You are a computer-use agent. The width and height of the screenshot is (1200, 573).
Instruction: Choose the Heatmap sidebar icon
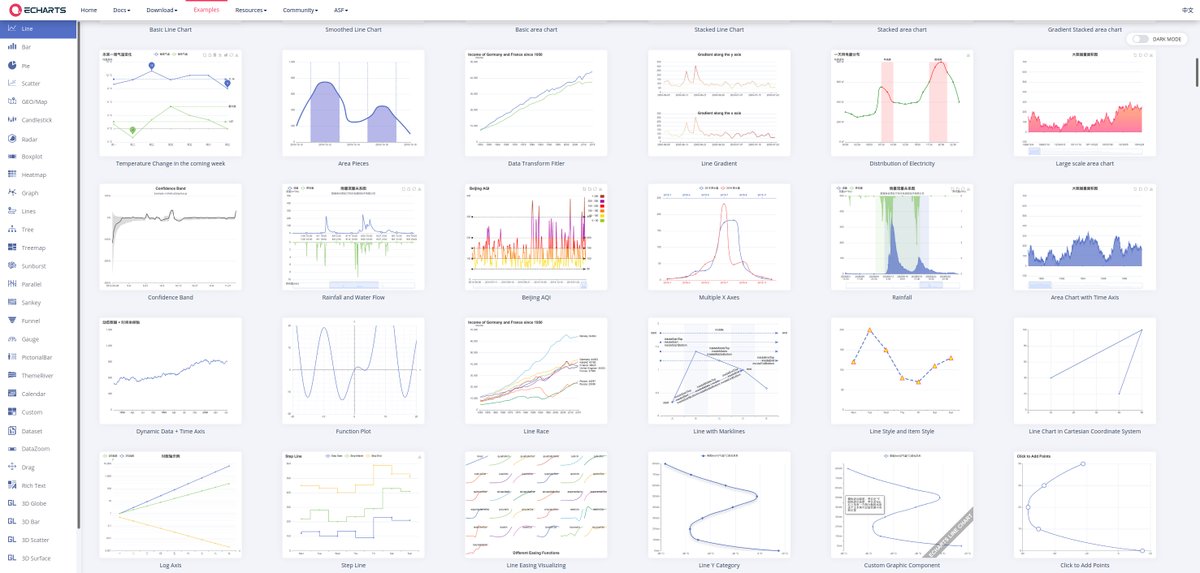coord(10,174)
